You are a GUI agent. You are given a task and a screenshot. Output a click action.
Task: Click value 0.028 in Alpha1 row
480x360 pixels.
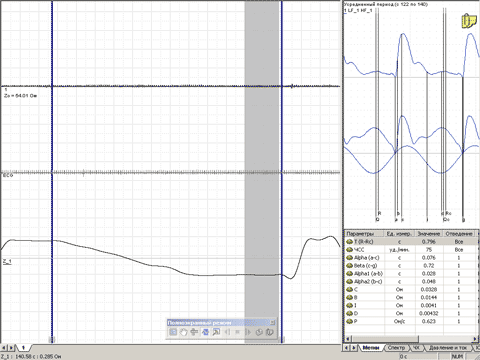point(429,274)
